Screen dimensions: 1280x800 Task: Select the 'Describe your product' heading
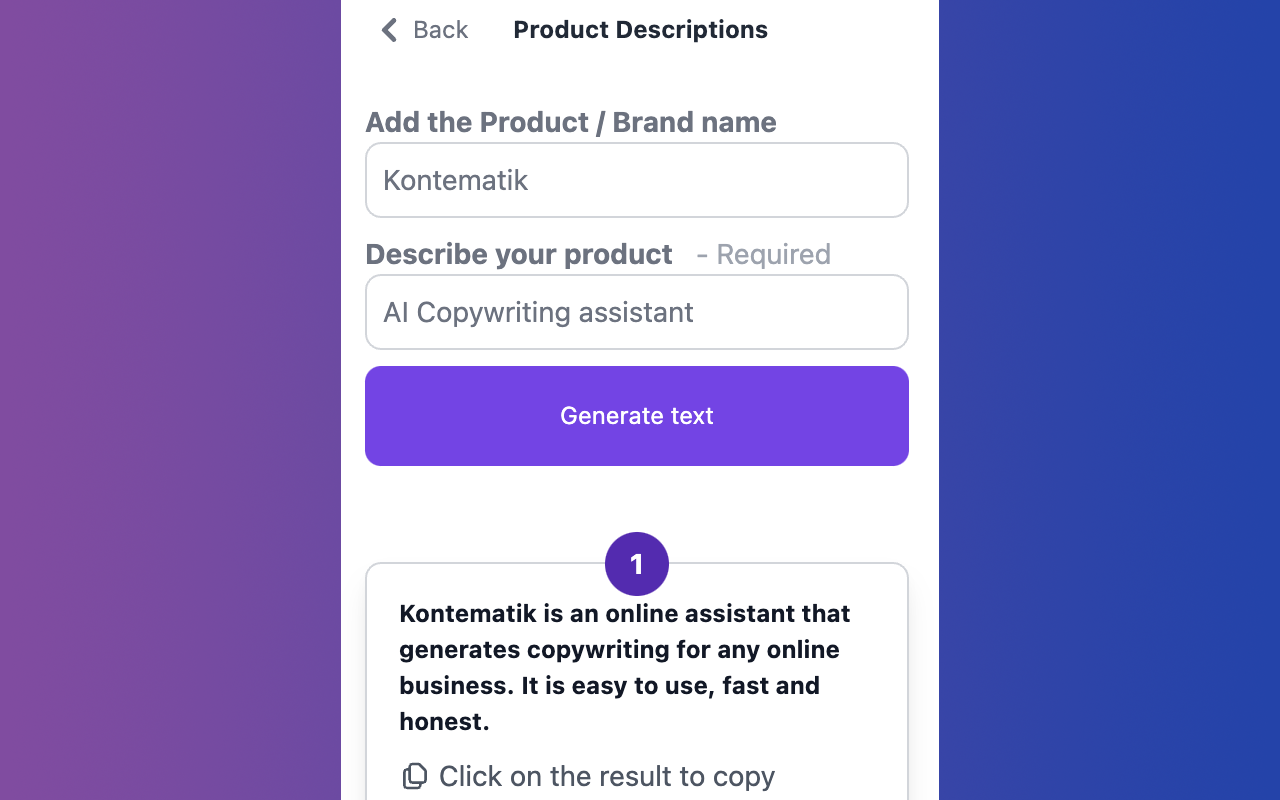point(519,254)
